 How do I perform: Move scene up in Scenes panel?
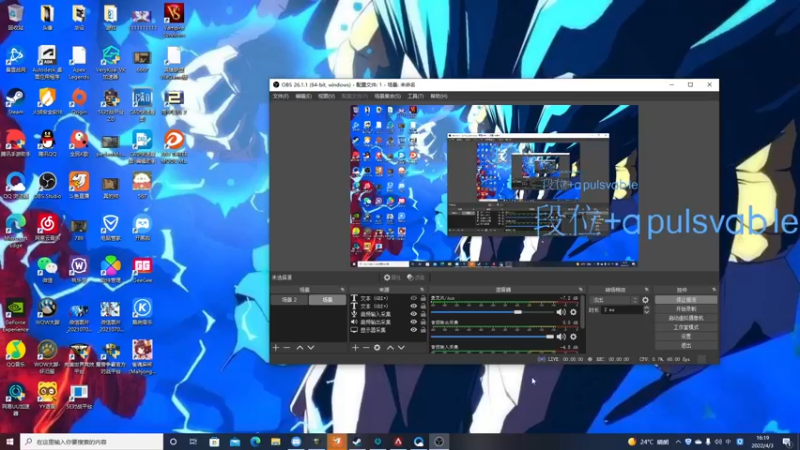[300, 347]
